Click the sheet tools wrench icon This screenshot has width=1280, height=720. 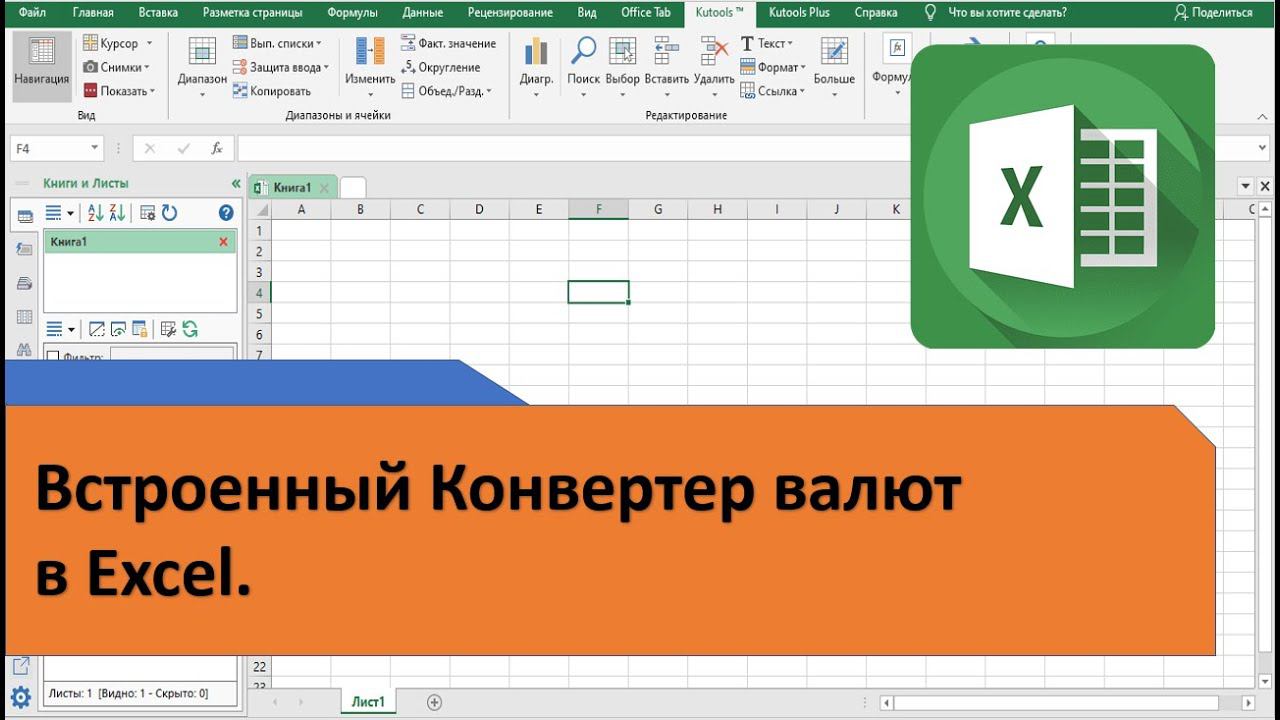[168, 328]
